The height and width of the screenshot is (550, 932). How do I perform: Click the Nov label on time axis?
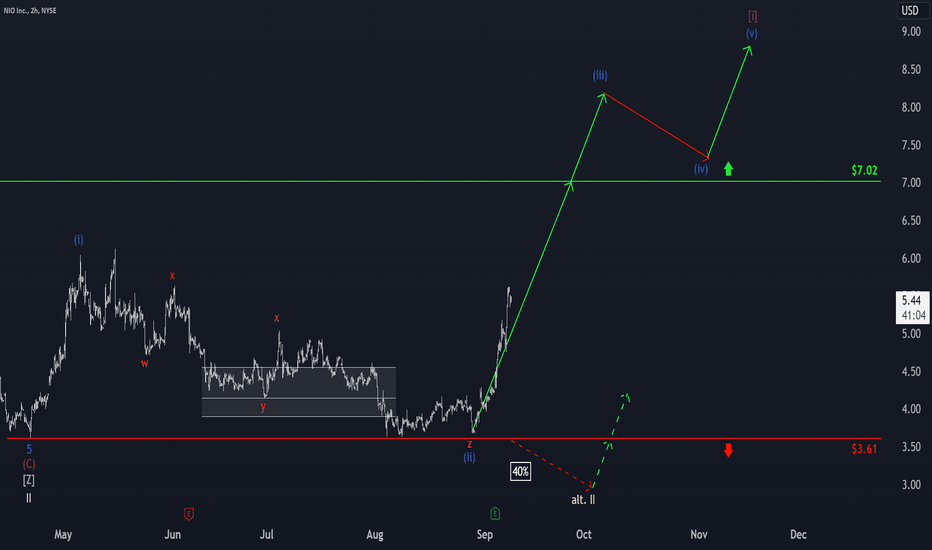(699, 535)
